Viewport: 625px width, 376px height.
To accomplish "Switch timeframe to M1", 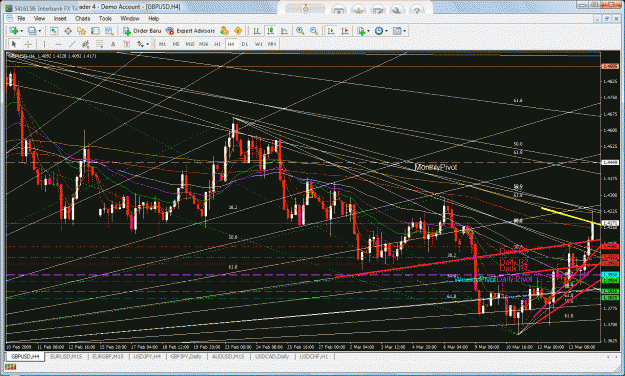I will click(162, 44).
